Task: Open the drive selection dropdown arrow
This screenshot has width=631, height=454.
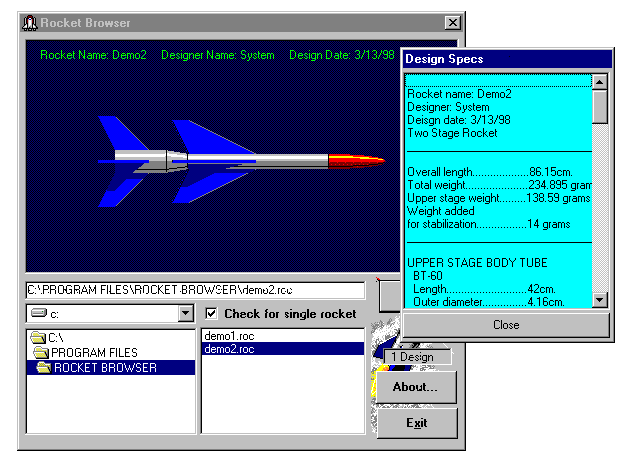Action: pos(184,314)
